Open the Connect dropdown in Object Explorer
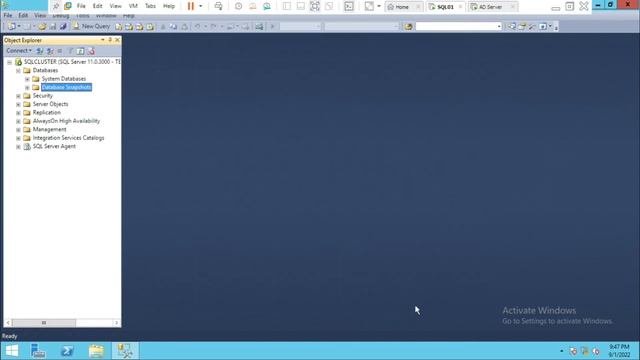The image size is (640, 360). click(x=19, y=51)
